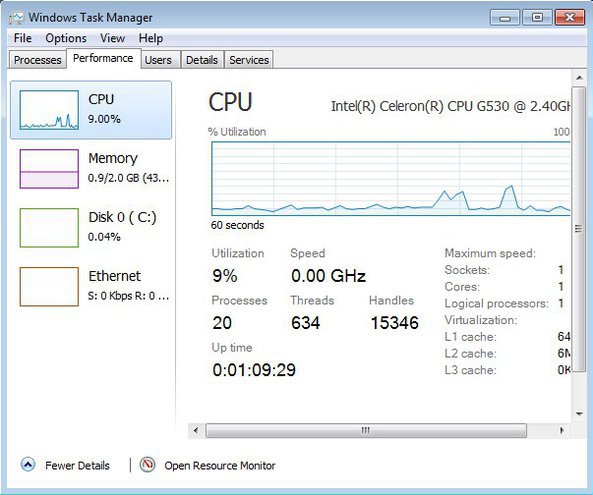Switch to the Services tab
Image resolution: width=593 pixels, height=495 pixels.
point(249,60)
